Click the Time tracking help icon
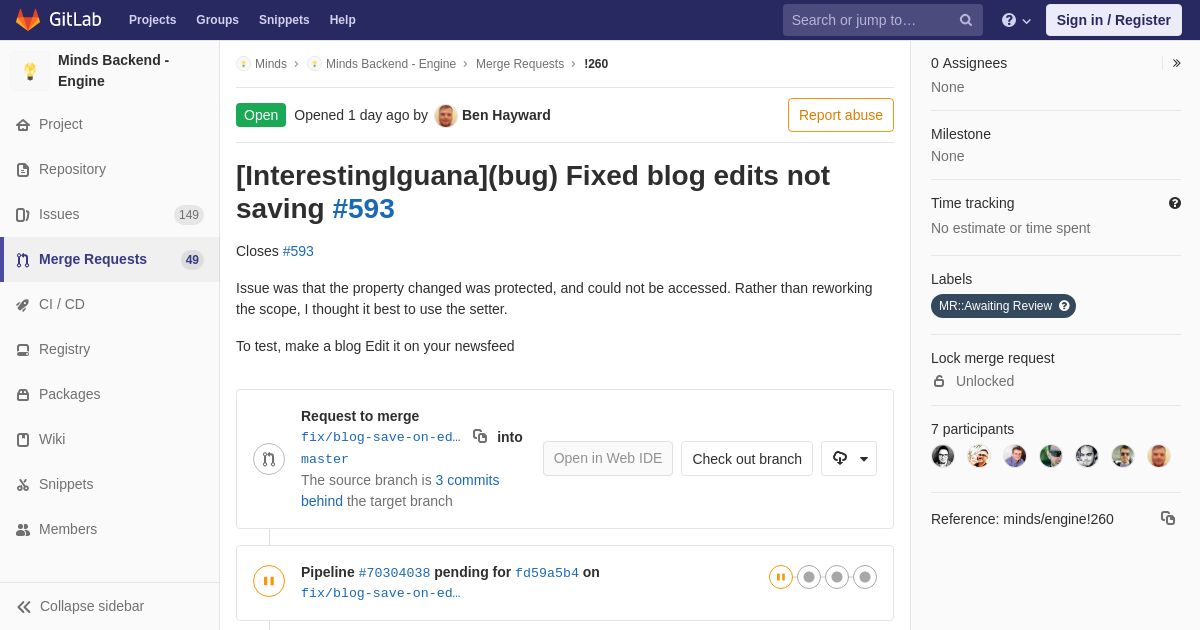 [1175, 203]
